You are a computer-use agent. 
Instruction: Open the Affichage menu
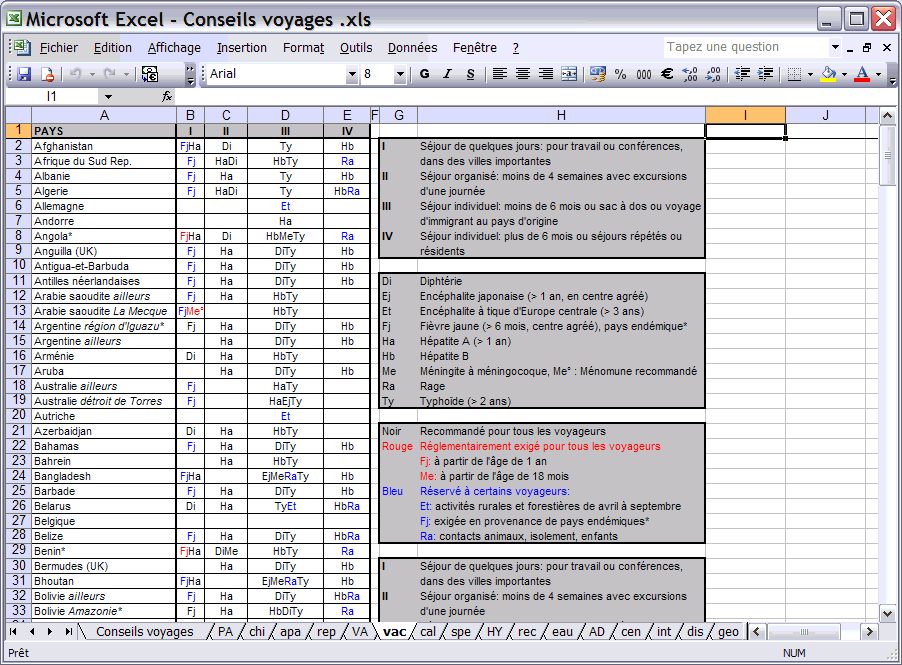[x=174, y=48]
